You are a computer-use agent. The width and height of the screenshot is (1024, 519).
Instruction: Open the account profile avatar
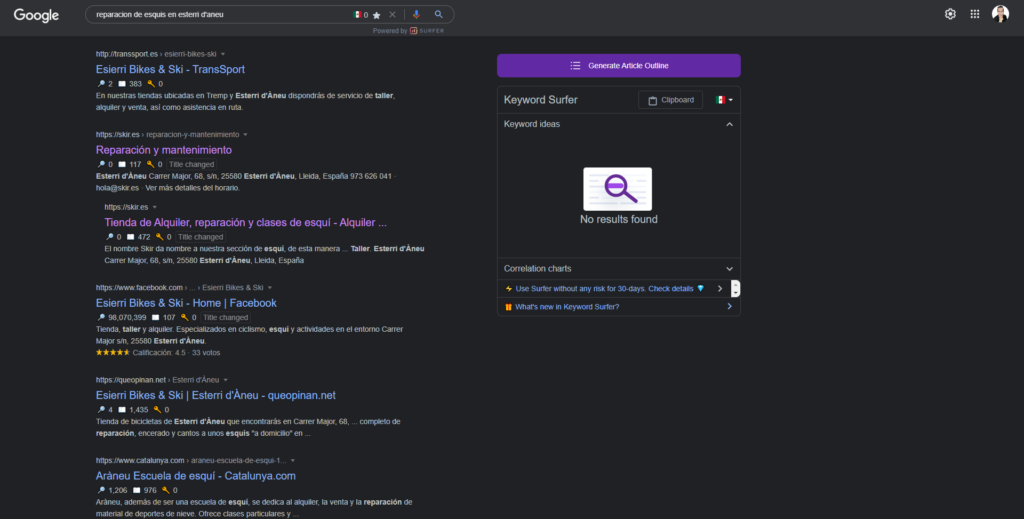[x=1000, y=14]
